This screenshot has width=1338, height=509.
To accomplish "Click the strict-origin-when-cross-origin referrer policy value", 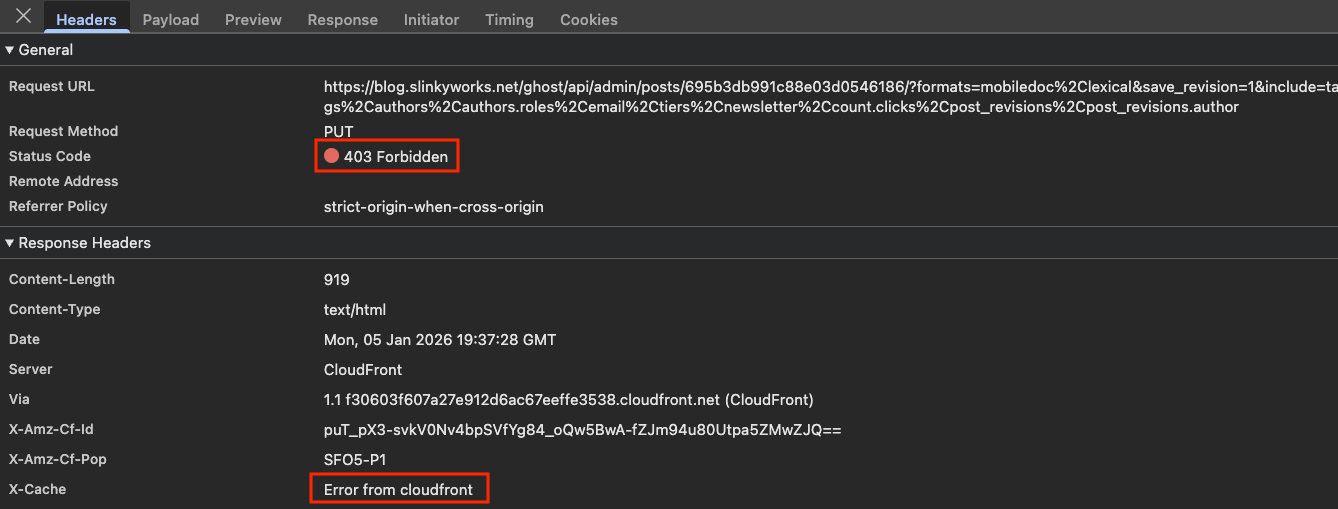I will [x=433, y=206].
